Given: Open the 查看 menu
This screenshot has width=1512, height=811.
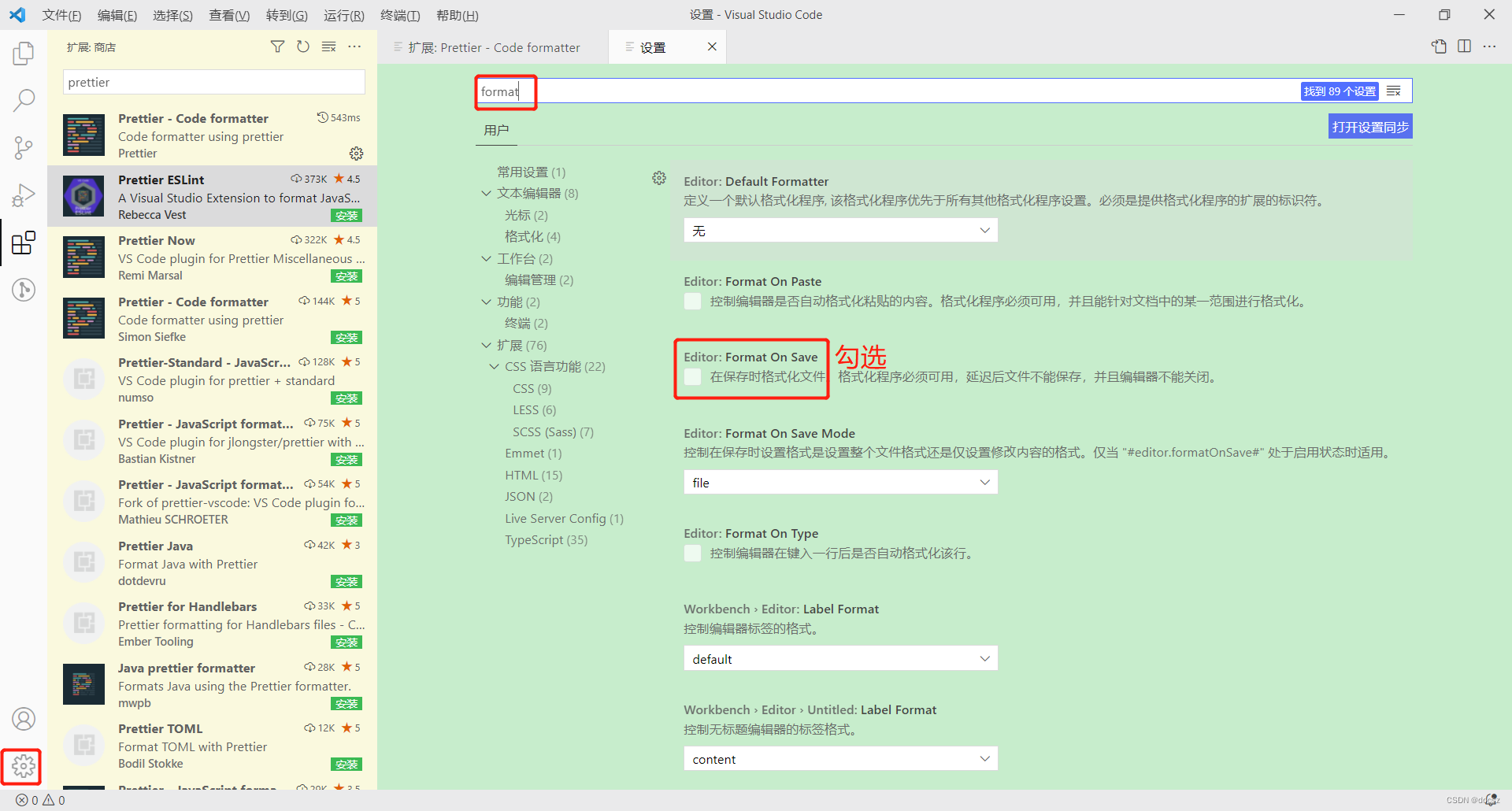Looking at the screenshot, I should tap(229, 15).
